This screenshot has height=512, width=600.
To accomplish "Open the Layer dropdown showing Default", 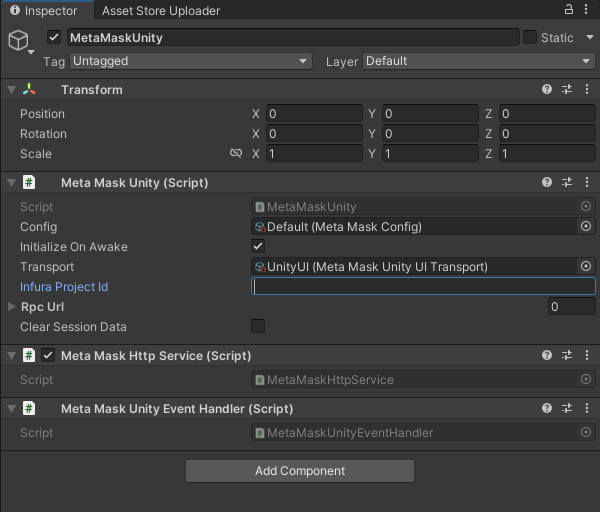I will click(x=479, y=61).
